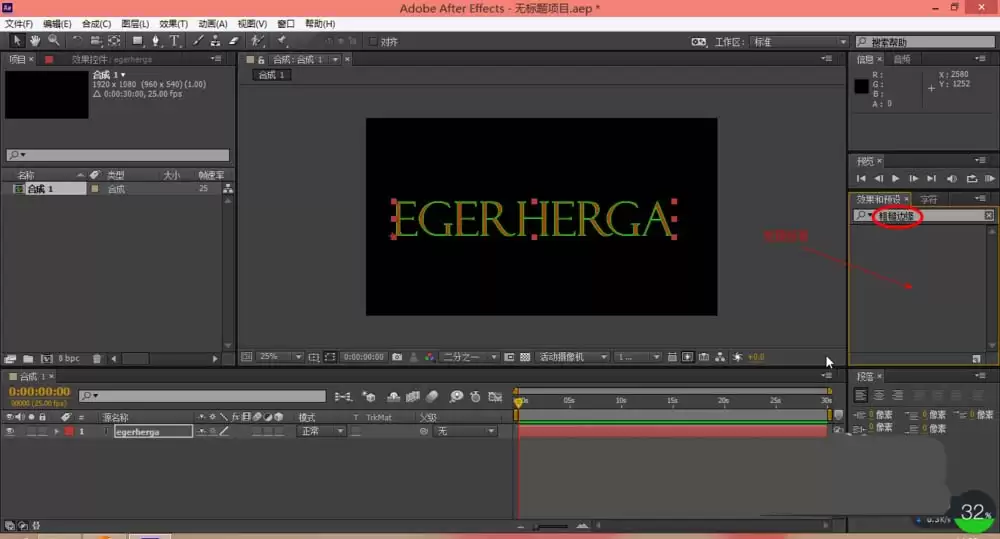
Task: Open the 25% magnification dropdown
Action: pos(281,357)
